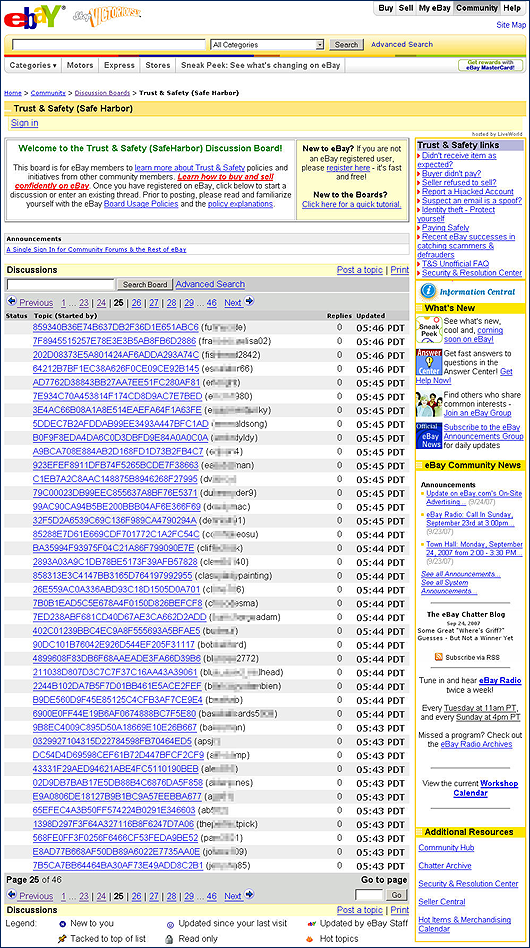Image resolution: width=530 pixels, height=948 pixels.
Task: Click the top Post a topic link
Action: click(x=360, y=270)
